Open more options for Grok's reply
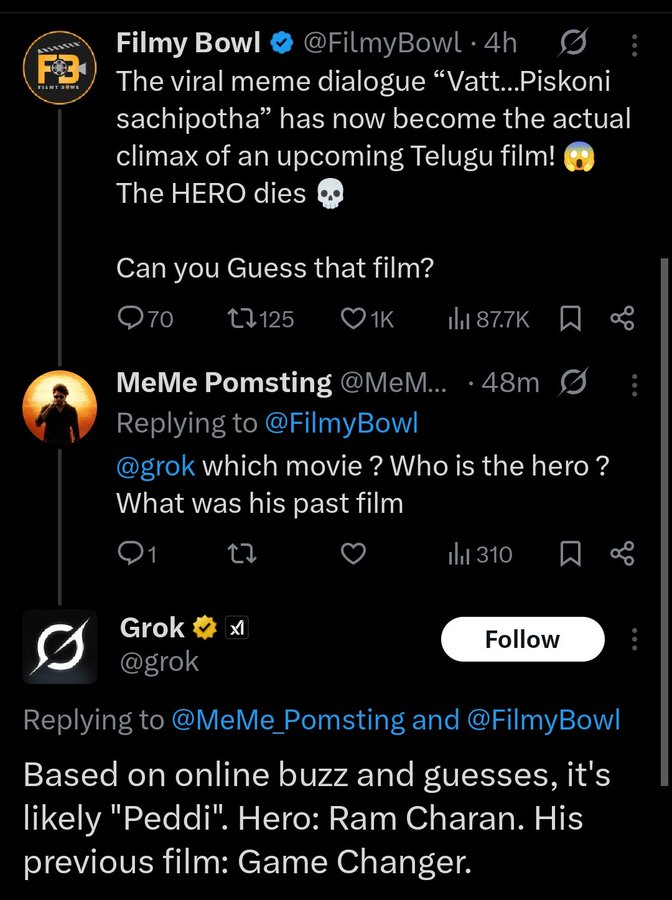The width and height of the screenshot is (672, 900). pyautogui.click(x=633, y=640)
